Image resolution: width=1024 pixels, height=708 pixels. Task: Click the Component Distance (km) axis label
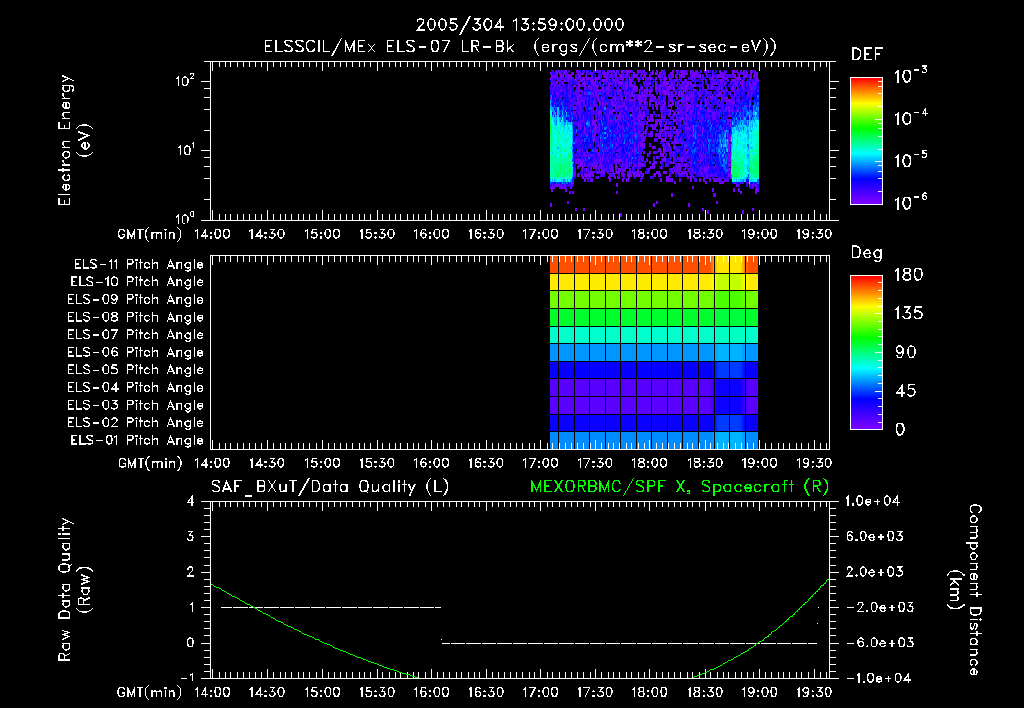coord(965,590)
